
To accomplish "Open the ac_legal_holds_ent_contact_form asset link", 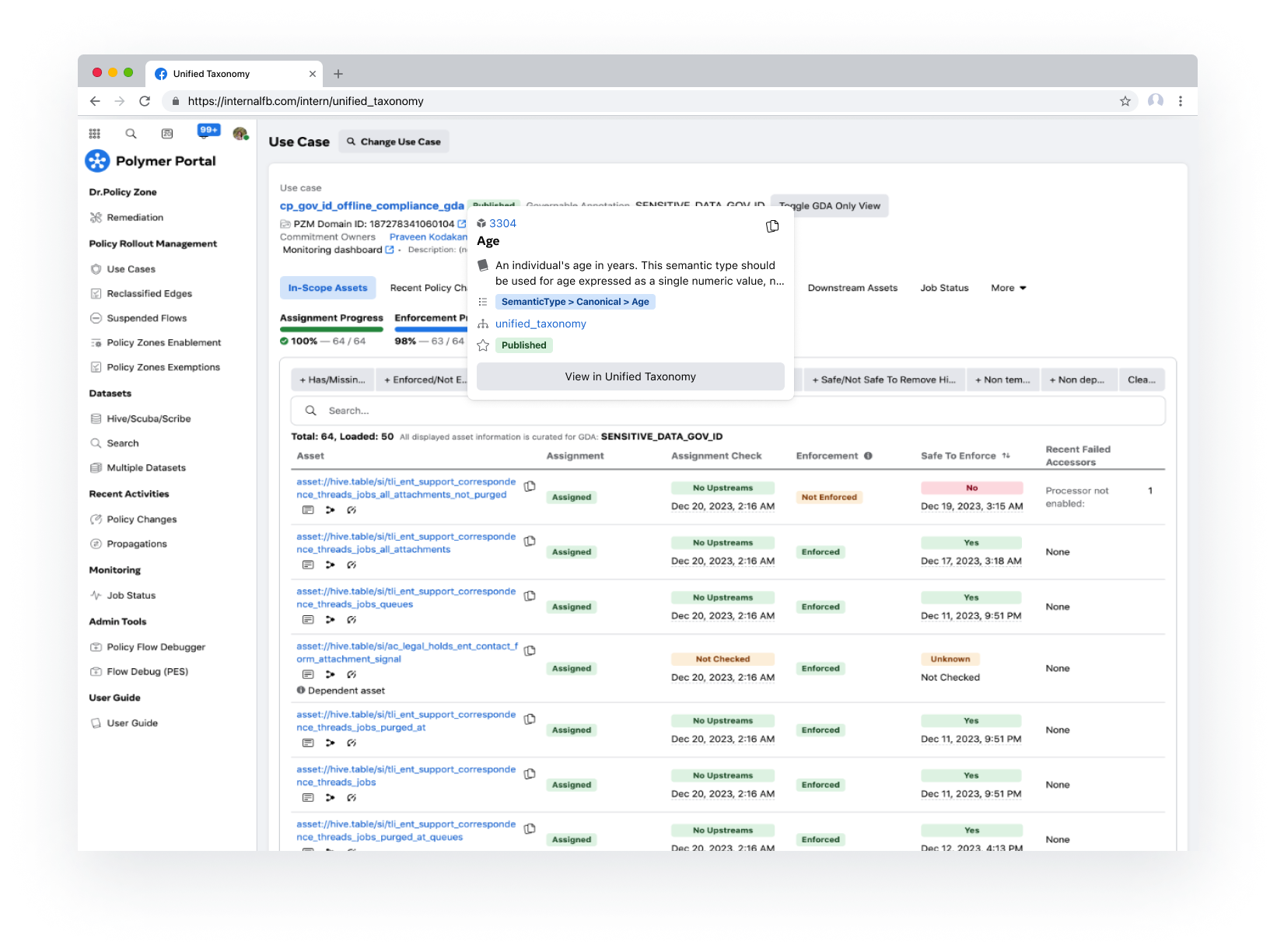I will 407,653.
